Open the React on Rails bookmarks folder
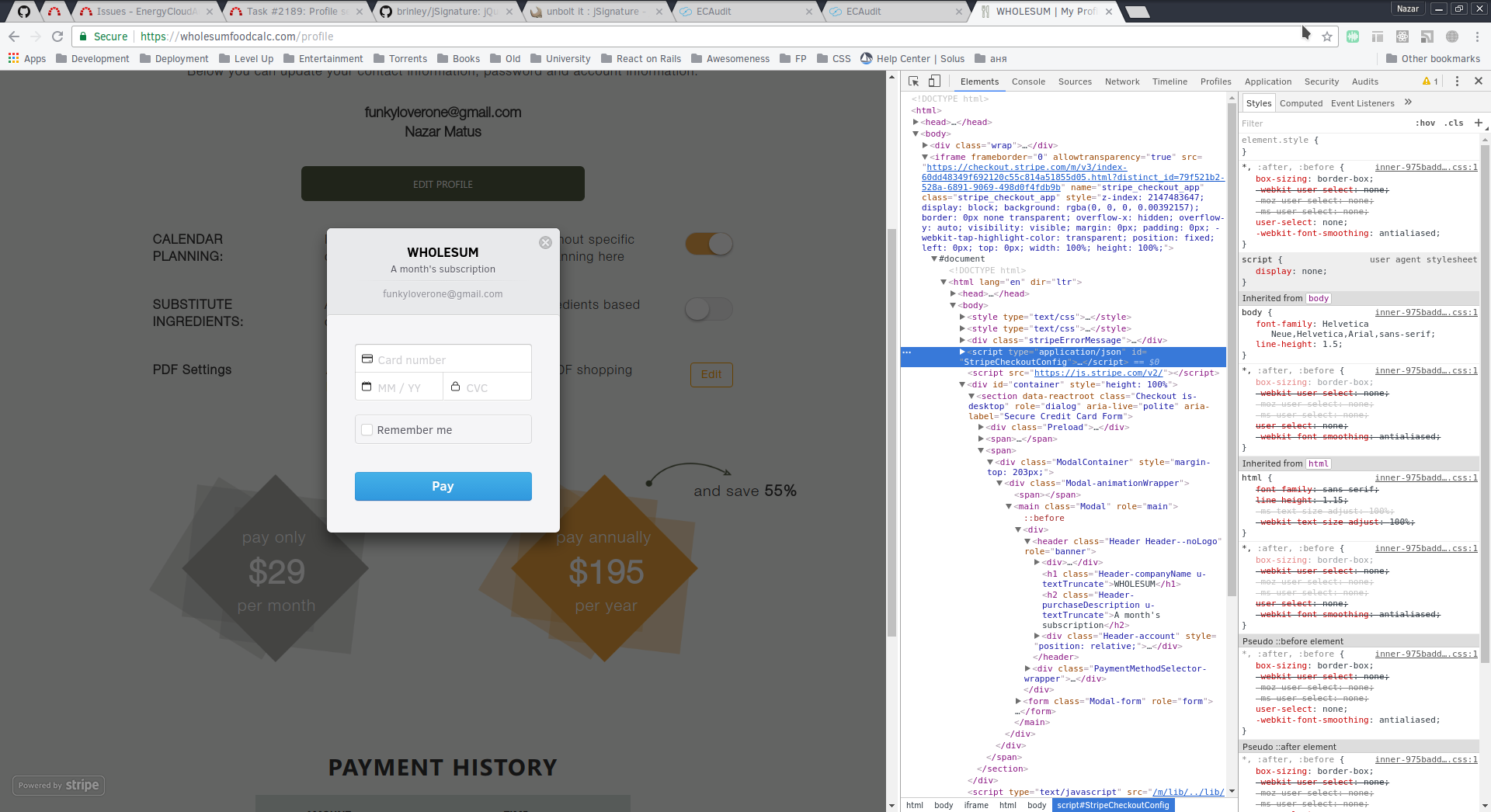This screenshot has height=812, width=1491. [x=641, y=58]
